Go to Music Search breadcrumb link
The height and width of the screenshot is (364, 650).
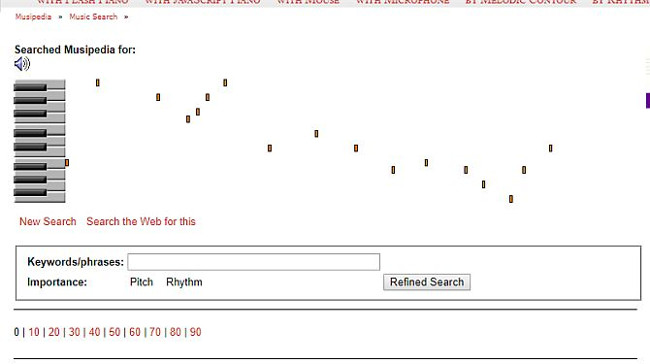[93, 17]
